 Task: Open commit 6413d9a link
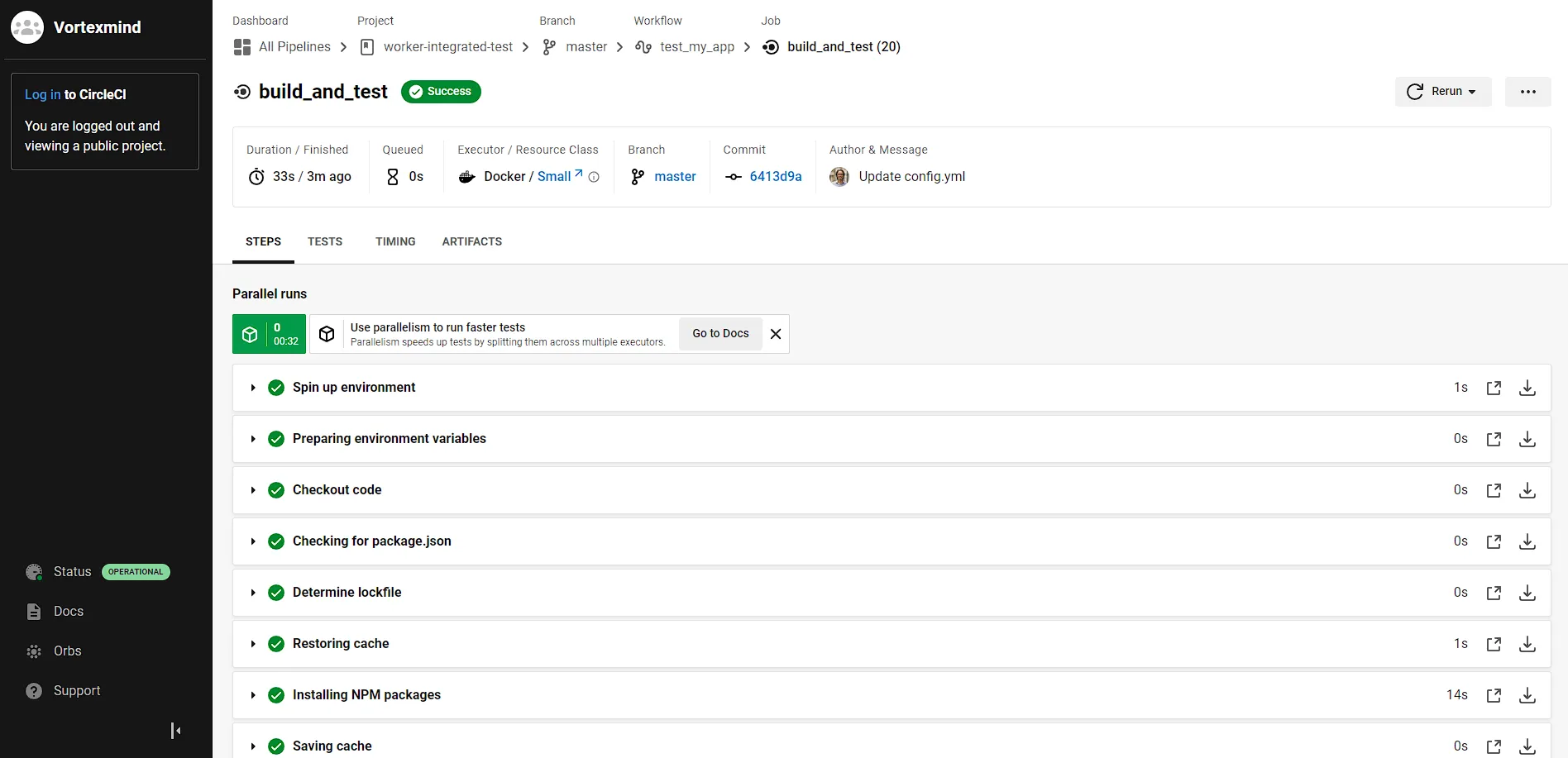[x=776, y=176]
